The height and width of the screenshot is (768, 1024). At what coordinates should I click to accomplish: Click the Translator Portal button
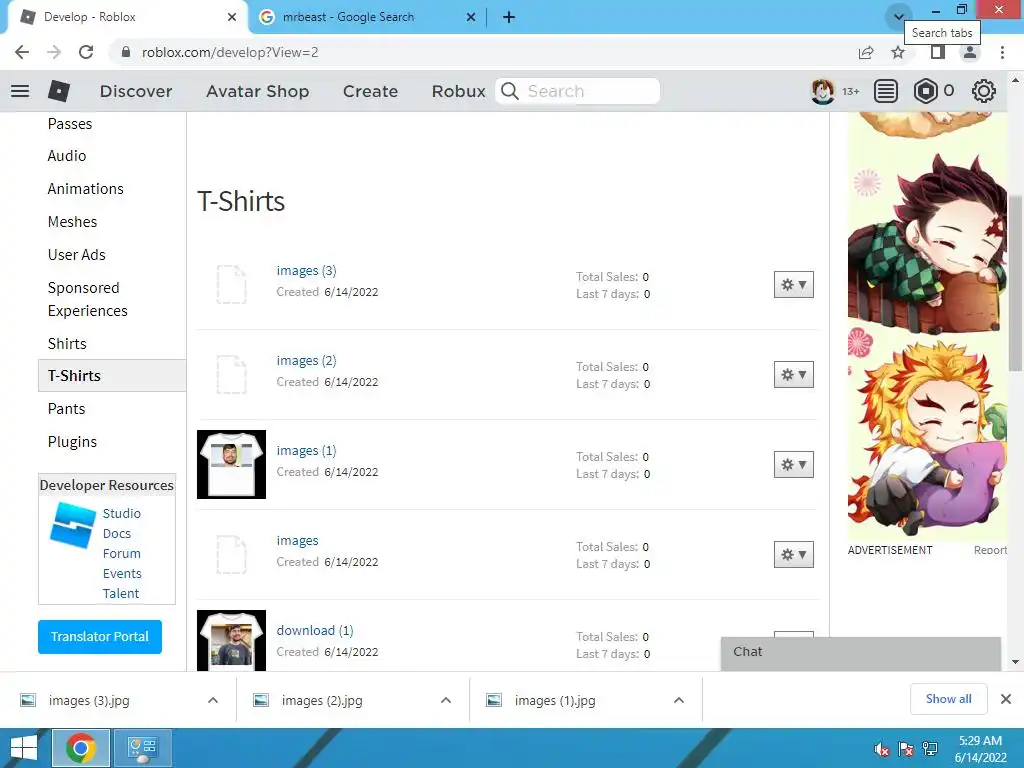click(100, 637)
